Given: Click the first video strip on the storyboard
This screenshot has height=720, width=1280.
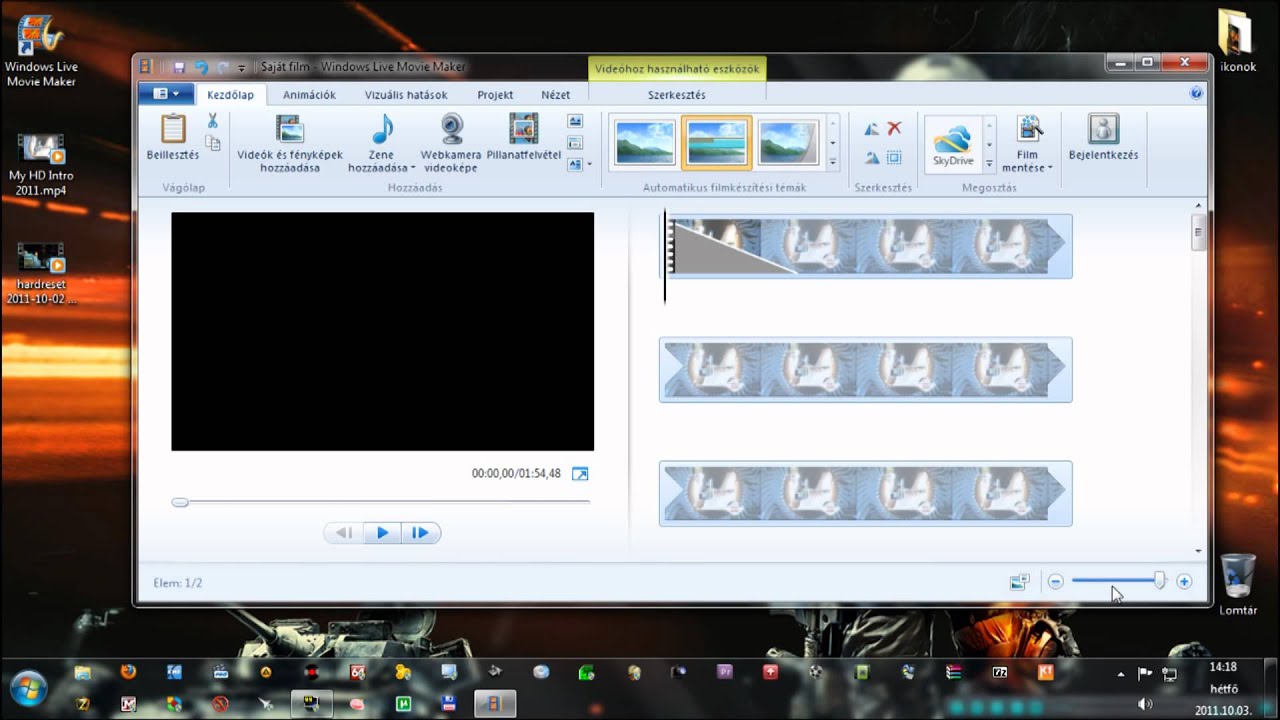Looking at the screenshot, I should click(x=866, y=246).
